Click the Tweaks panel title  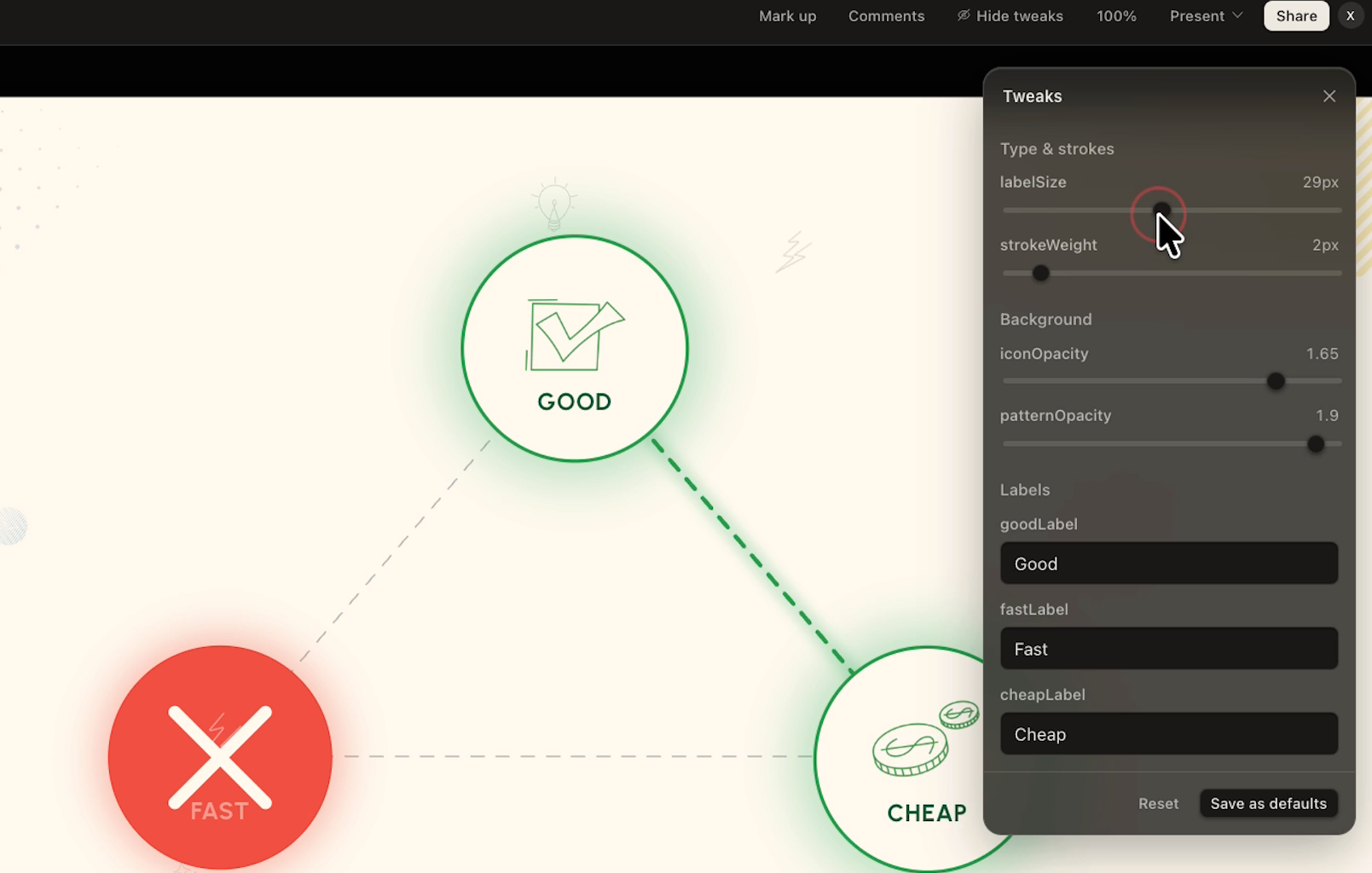pyautogui.click(x=1032, y=96)
